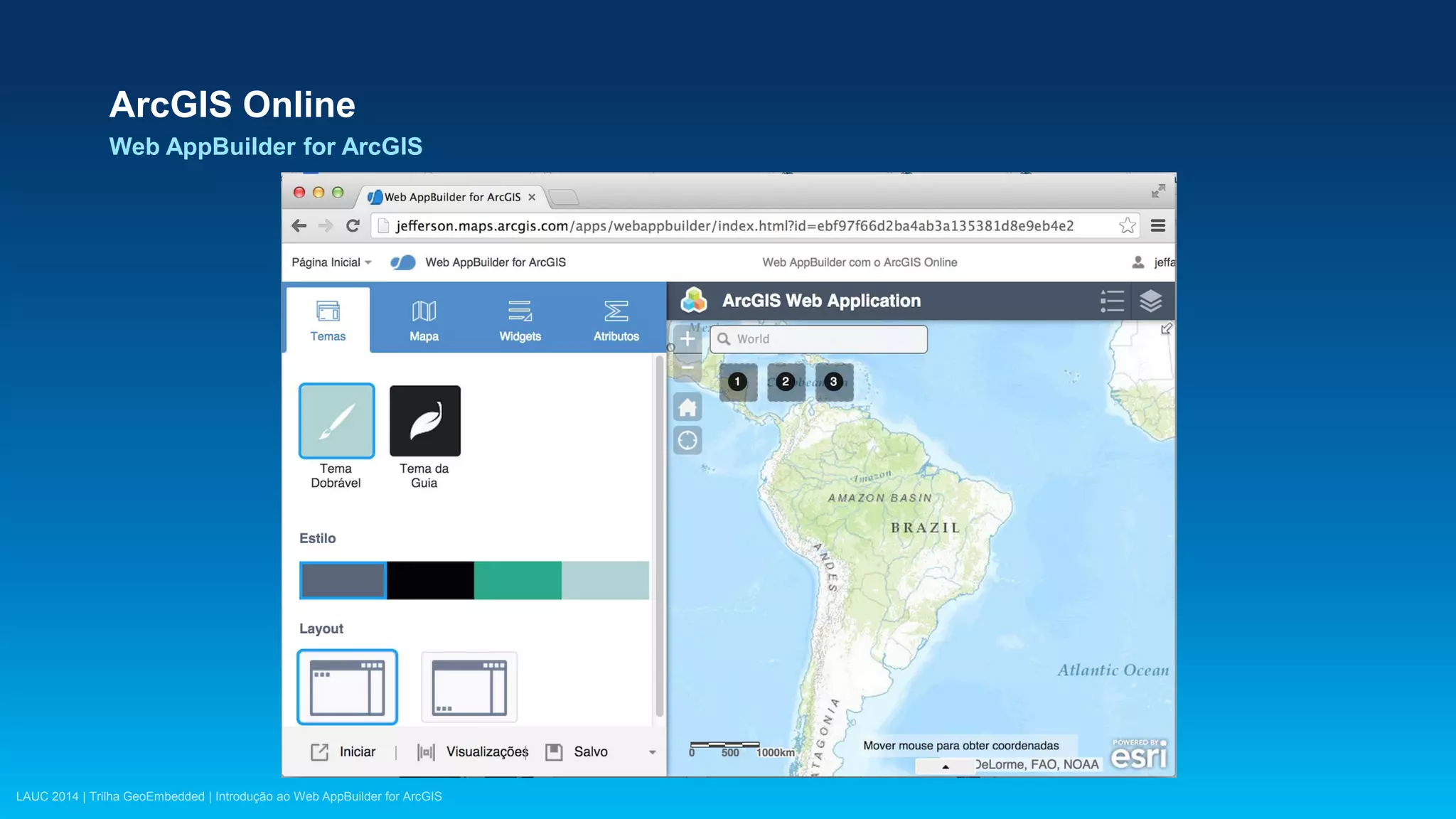1456x819 pixels.
Task: Open the Chrome menu
Action: (x=1158, y=226)
